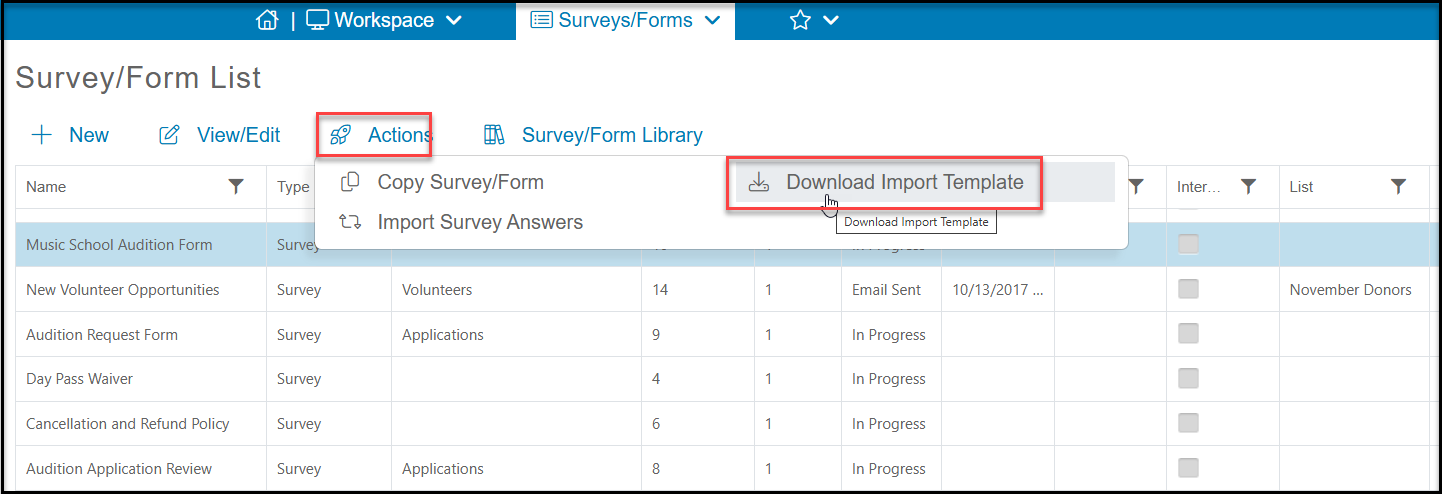Screen dimensions: 1442x494
Task: Click the Actions rocket icon
Action: (x=340, y=135)
